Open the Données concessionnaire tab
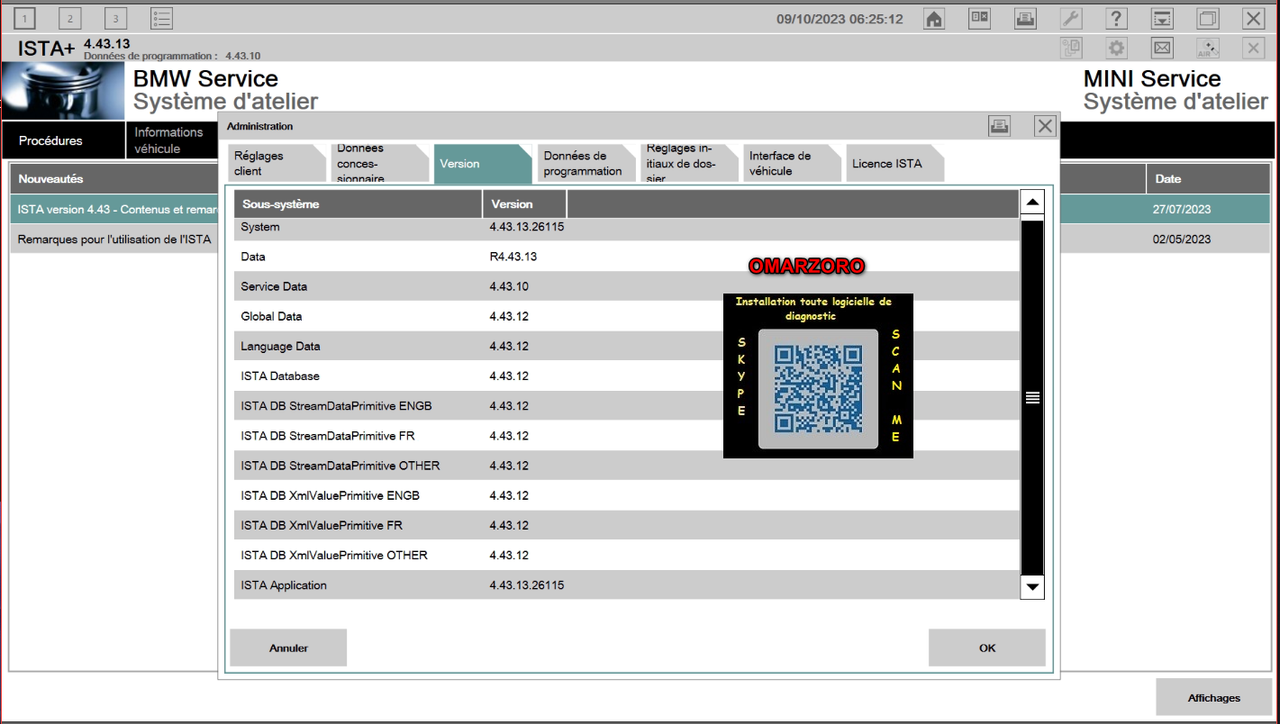The width and height of the screenshot is (1280, 724). (x=379, y=163)
